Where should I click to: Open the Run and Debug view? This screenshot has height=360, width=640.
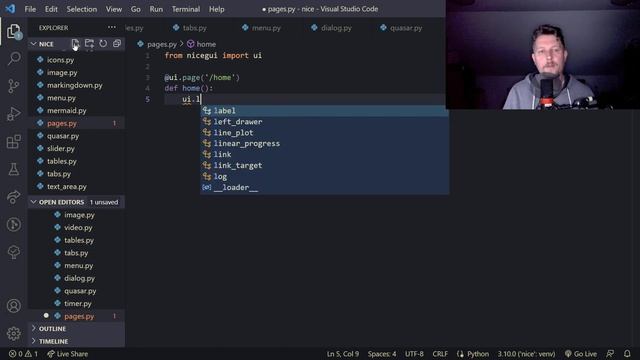13,114
